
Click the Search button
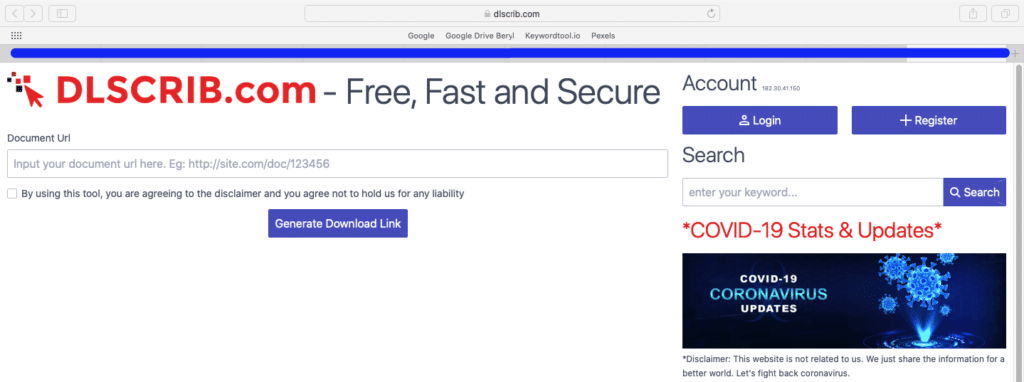[974, 192]
